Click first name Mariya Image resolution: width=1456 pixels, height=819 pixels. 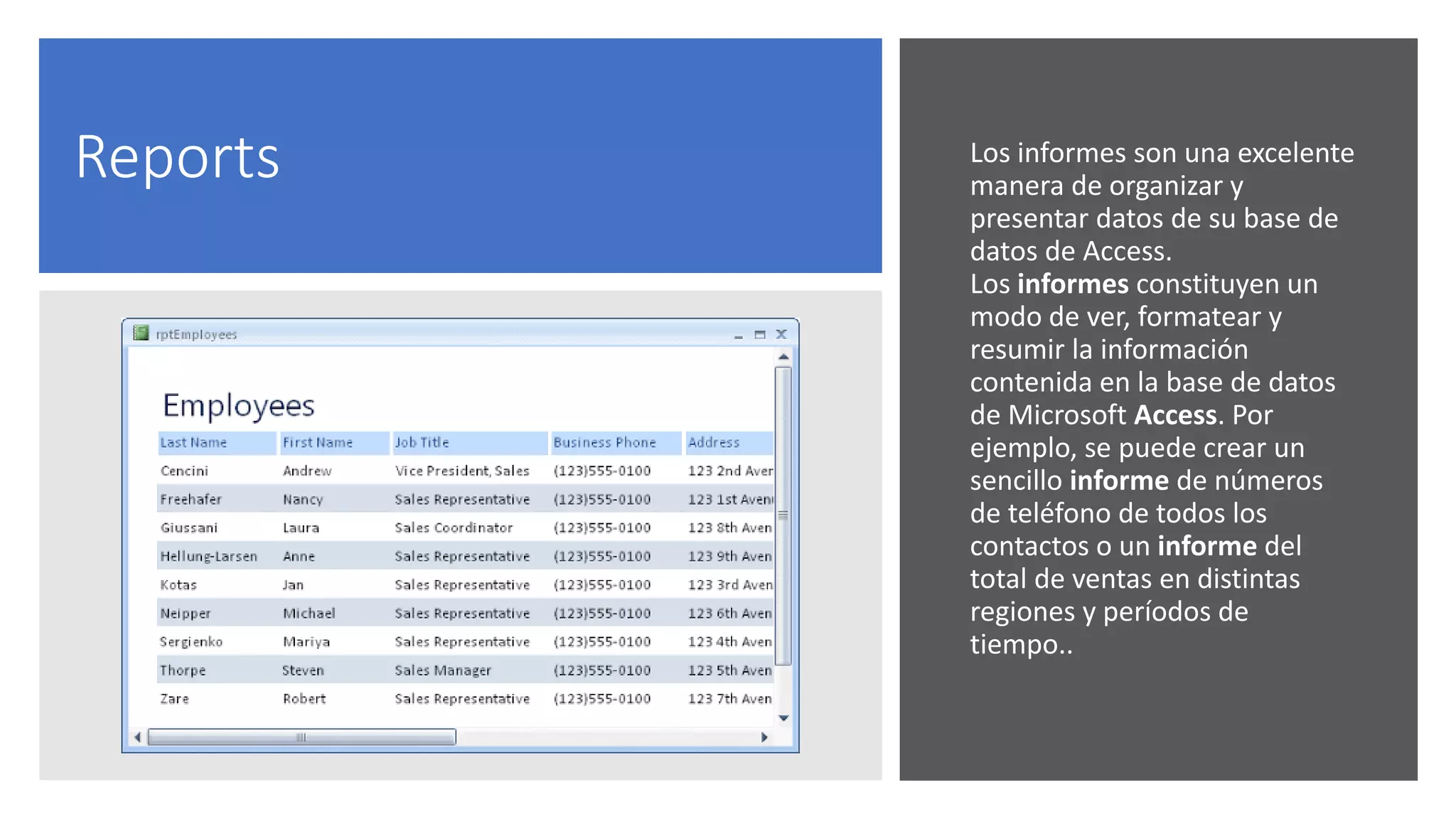(x=306, y=641)
